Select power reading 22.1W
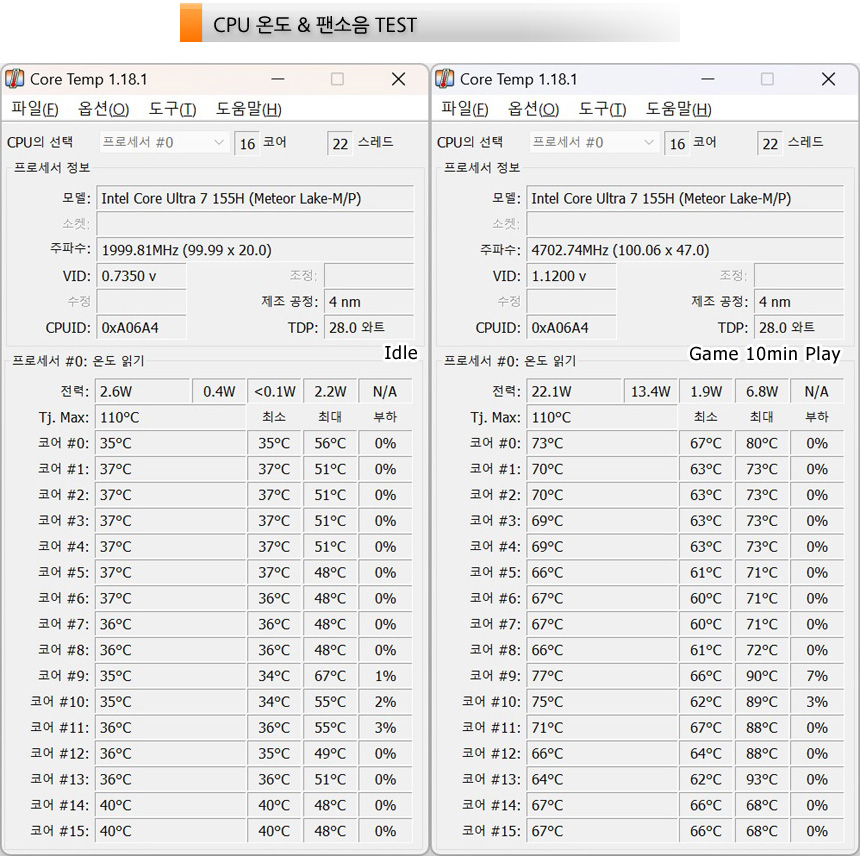The height and width of the screenshot is (861, 860). point(574,391)
